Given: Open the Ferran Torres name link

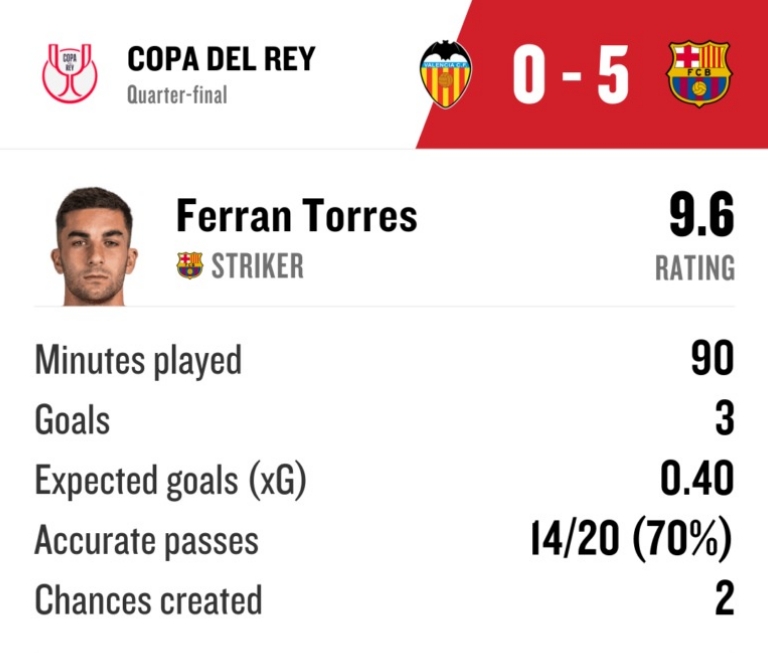Looking at the screenshot, I should click(x=296, y=216).
